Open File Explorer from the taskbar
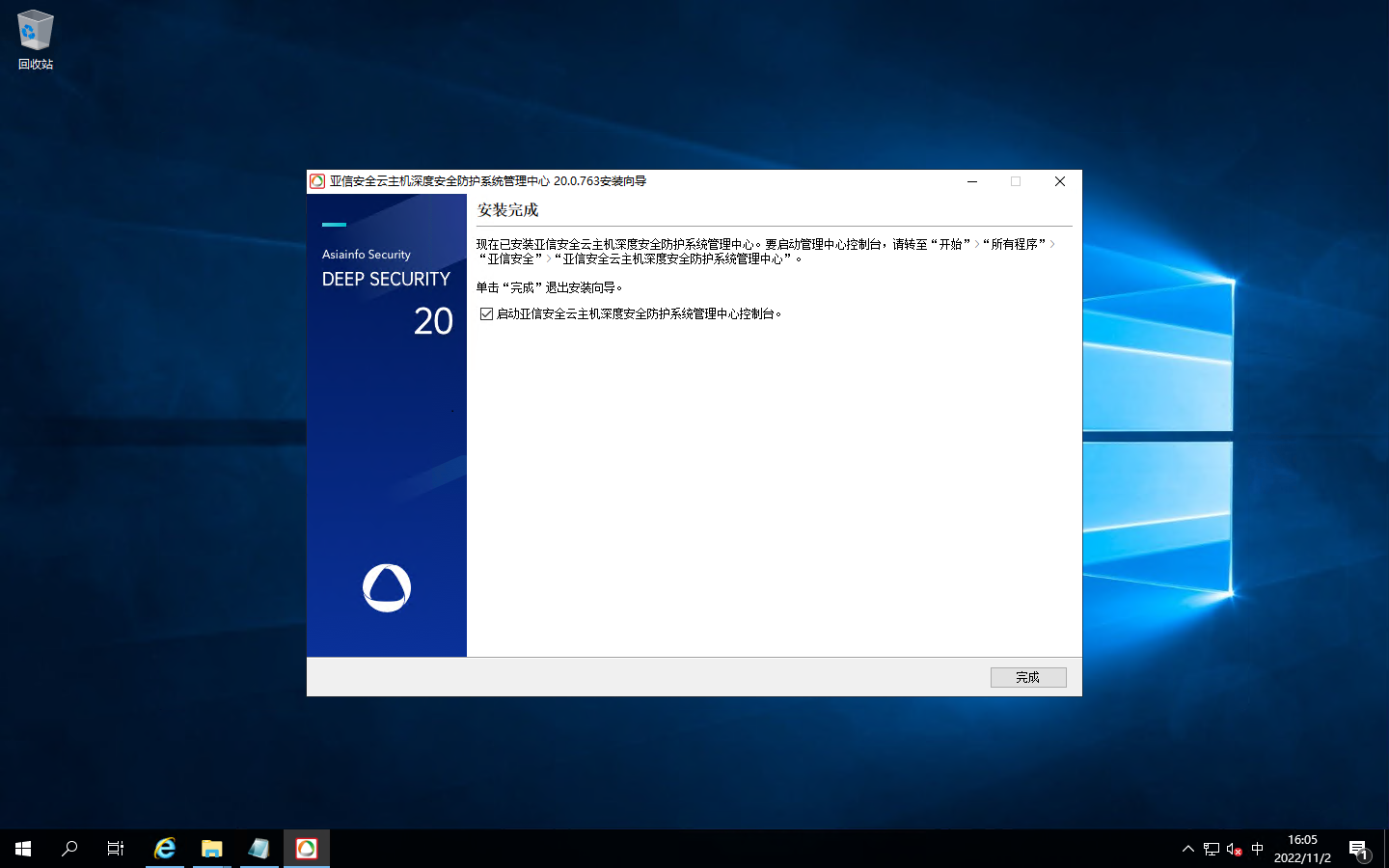The height and width of the screenshot is (868, 1389). (212, 849)
